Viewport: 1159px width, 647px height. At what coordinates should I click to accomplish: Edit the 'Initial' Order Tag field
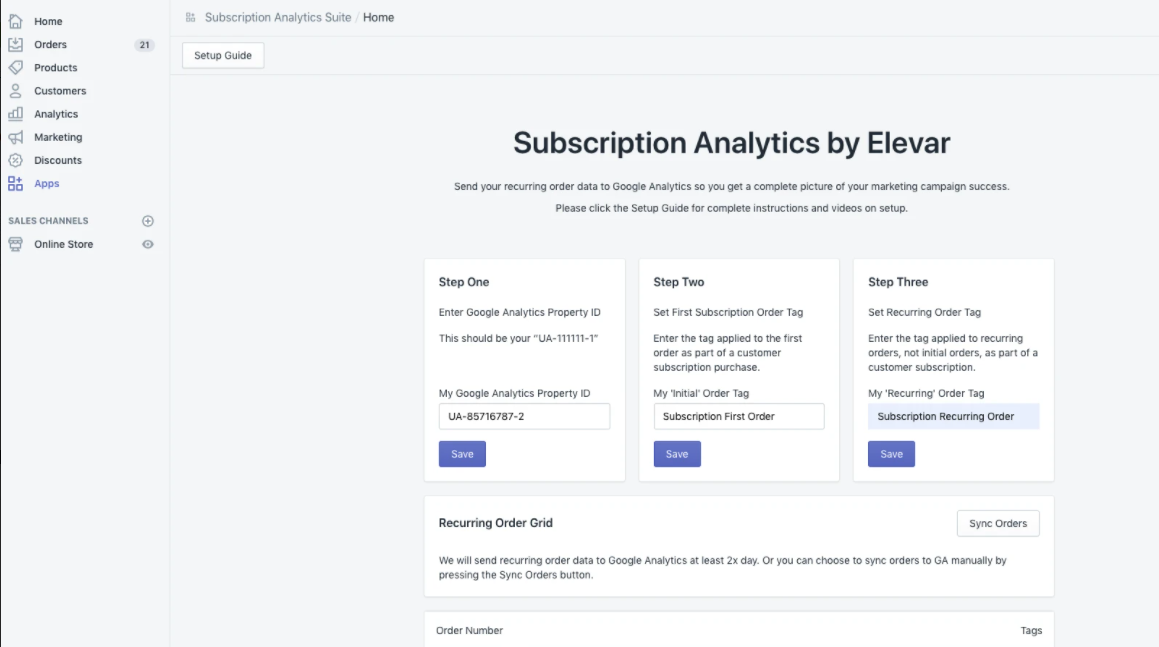pyautogui.click(x=739, y=417)
